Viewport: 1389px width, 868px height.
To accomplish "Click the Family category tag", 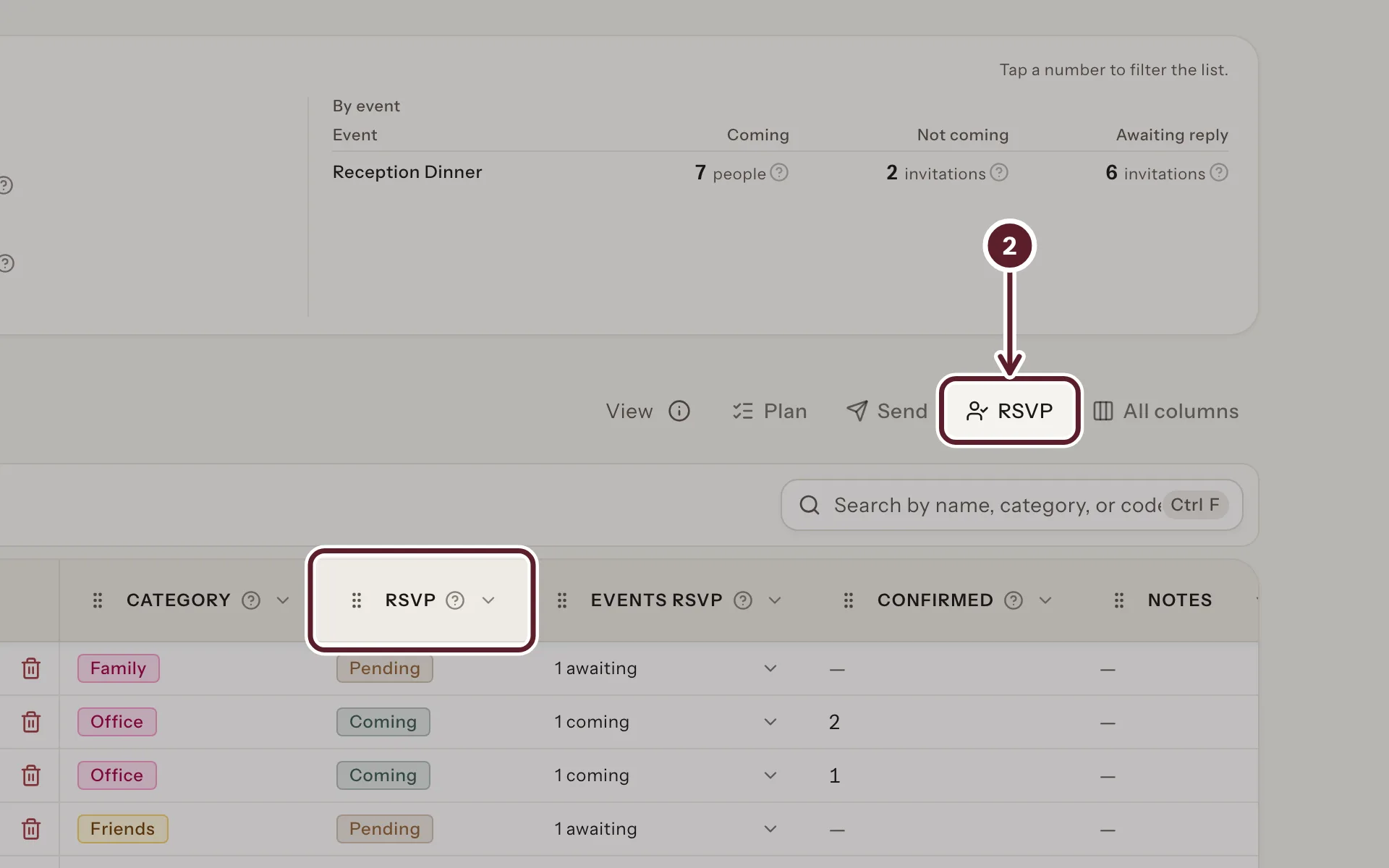I will click(x=119, y=668).
